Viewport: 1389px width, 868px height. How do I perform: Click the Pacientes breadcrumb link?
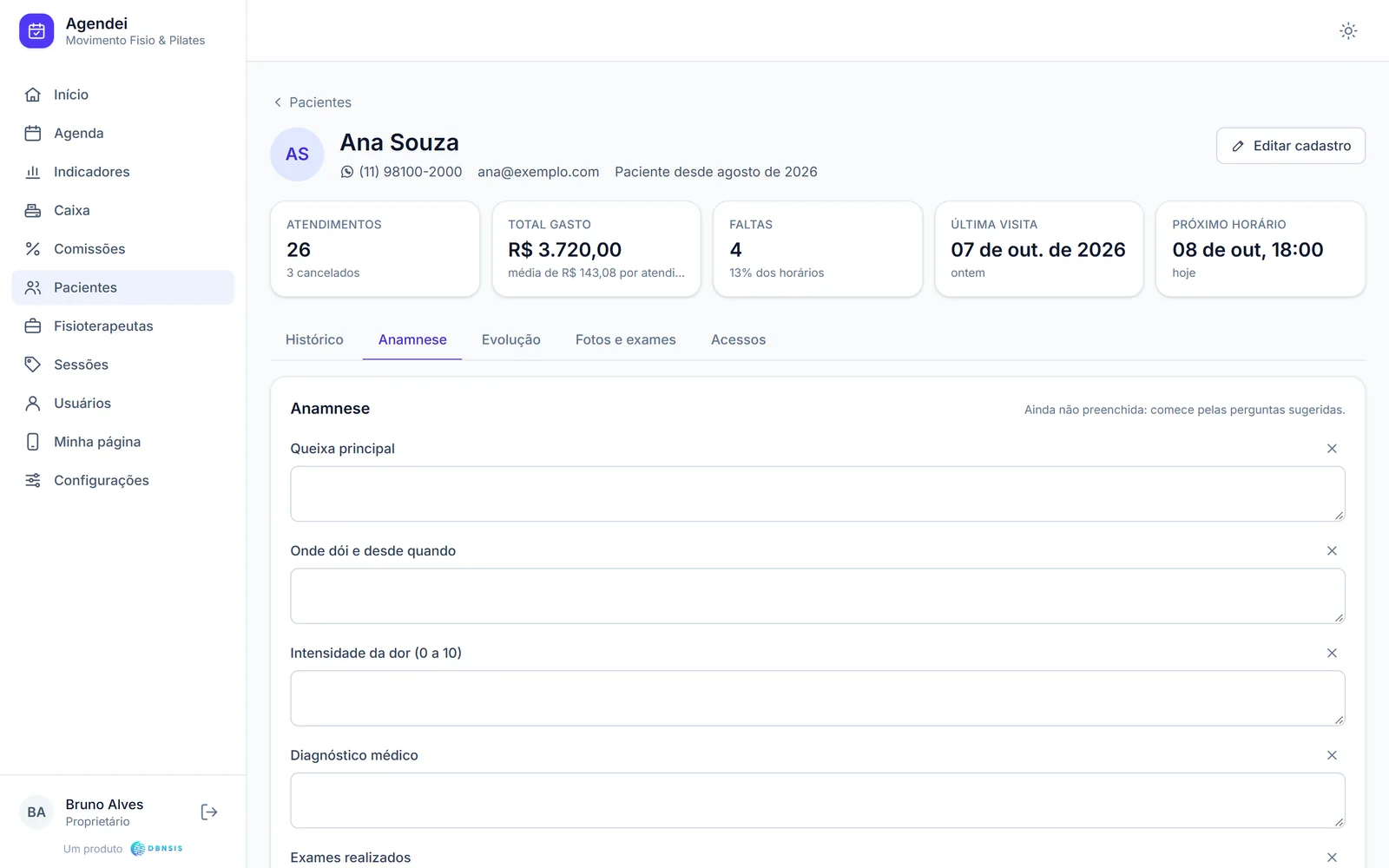(320, 102)
